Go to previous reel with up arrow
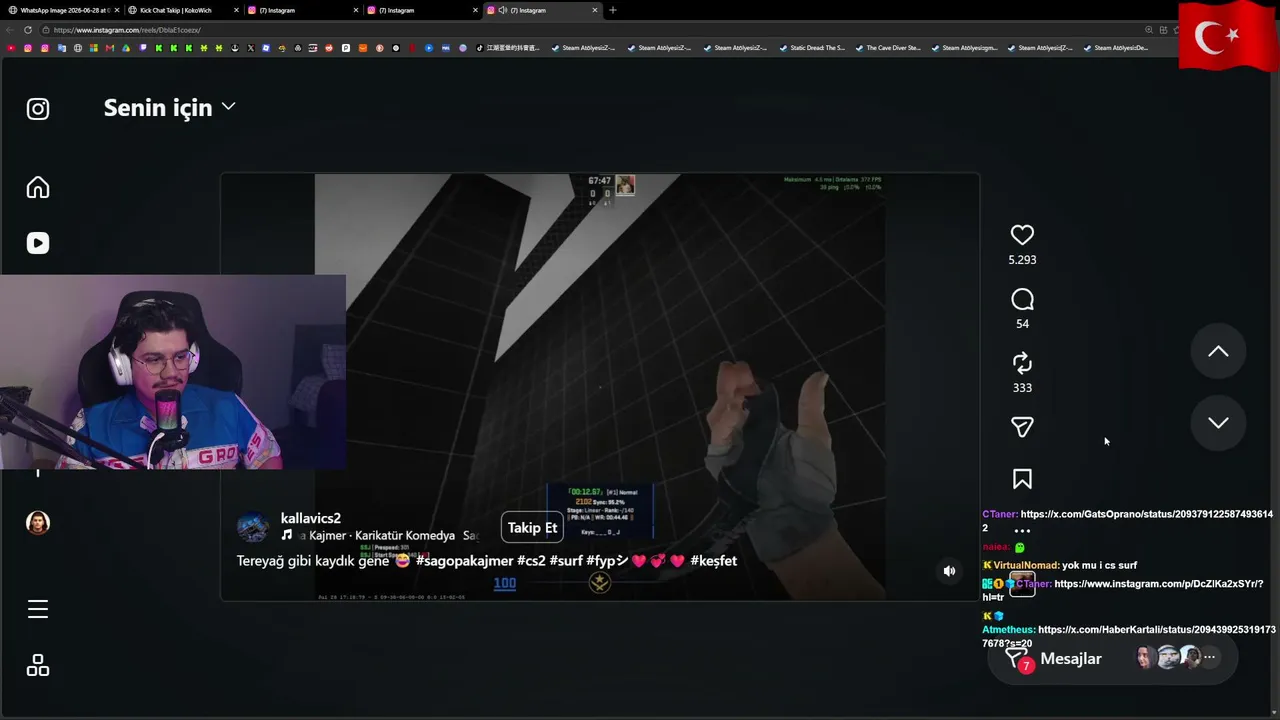Screen dimensions: 1280x720 pos(1218,352)
